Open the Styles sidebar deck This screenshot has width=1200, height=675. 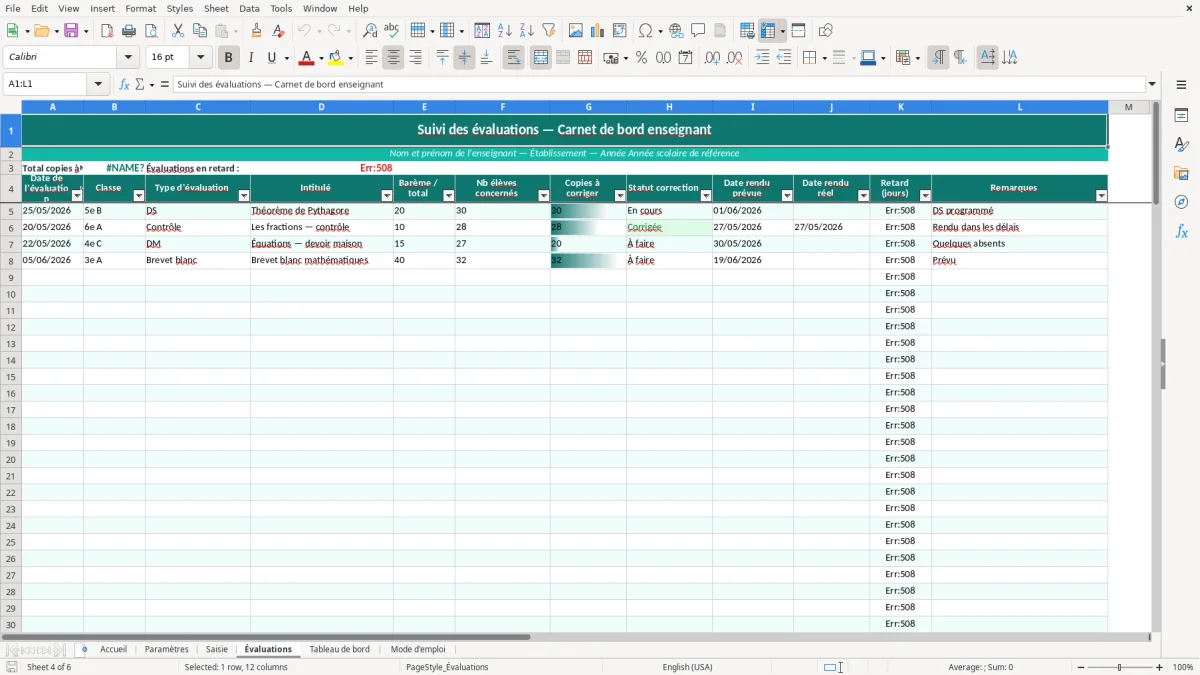1181,144
